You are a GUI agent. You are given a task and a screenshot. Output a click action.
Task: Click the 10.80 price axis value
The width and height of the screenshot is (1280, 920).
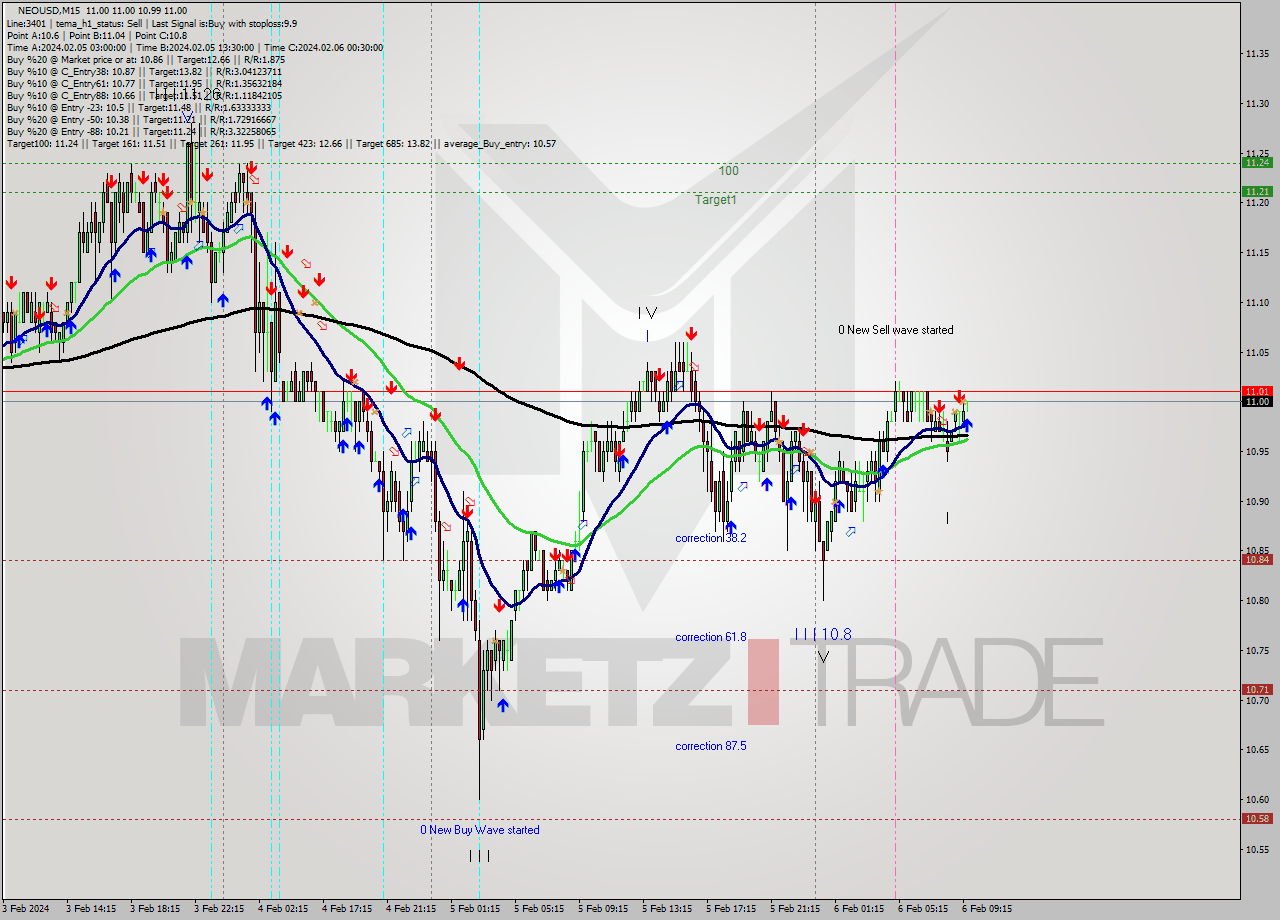click(x=1257, y=600)
